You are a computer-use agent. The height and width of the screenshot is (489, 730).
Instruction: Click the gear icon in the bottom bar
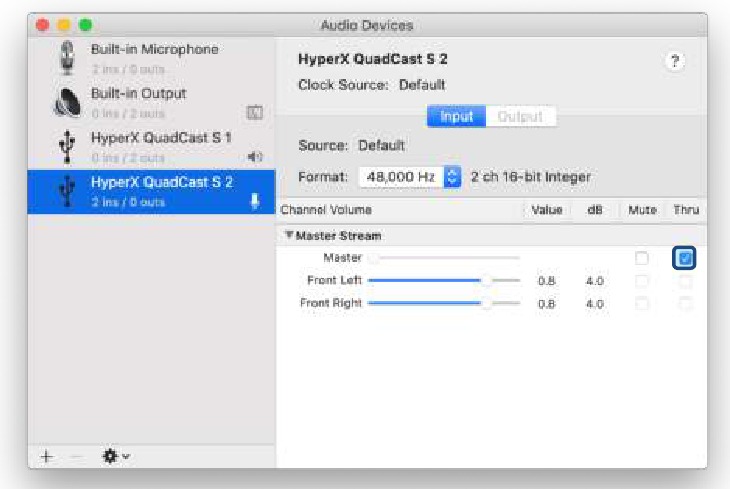point(110,456)
